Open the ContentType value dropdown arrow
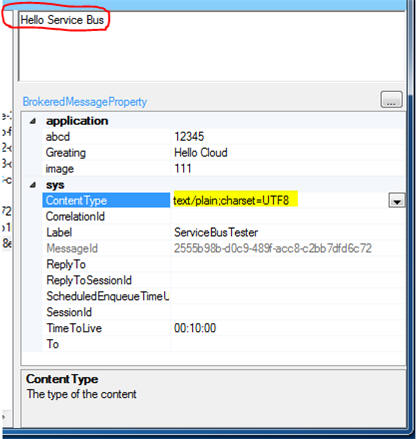 397,201
